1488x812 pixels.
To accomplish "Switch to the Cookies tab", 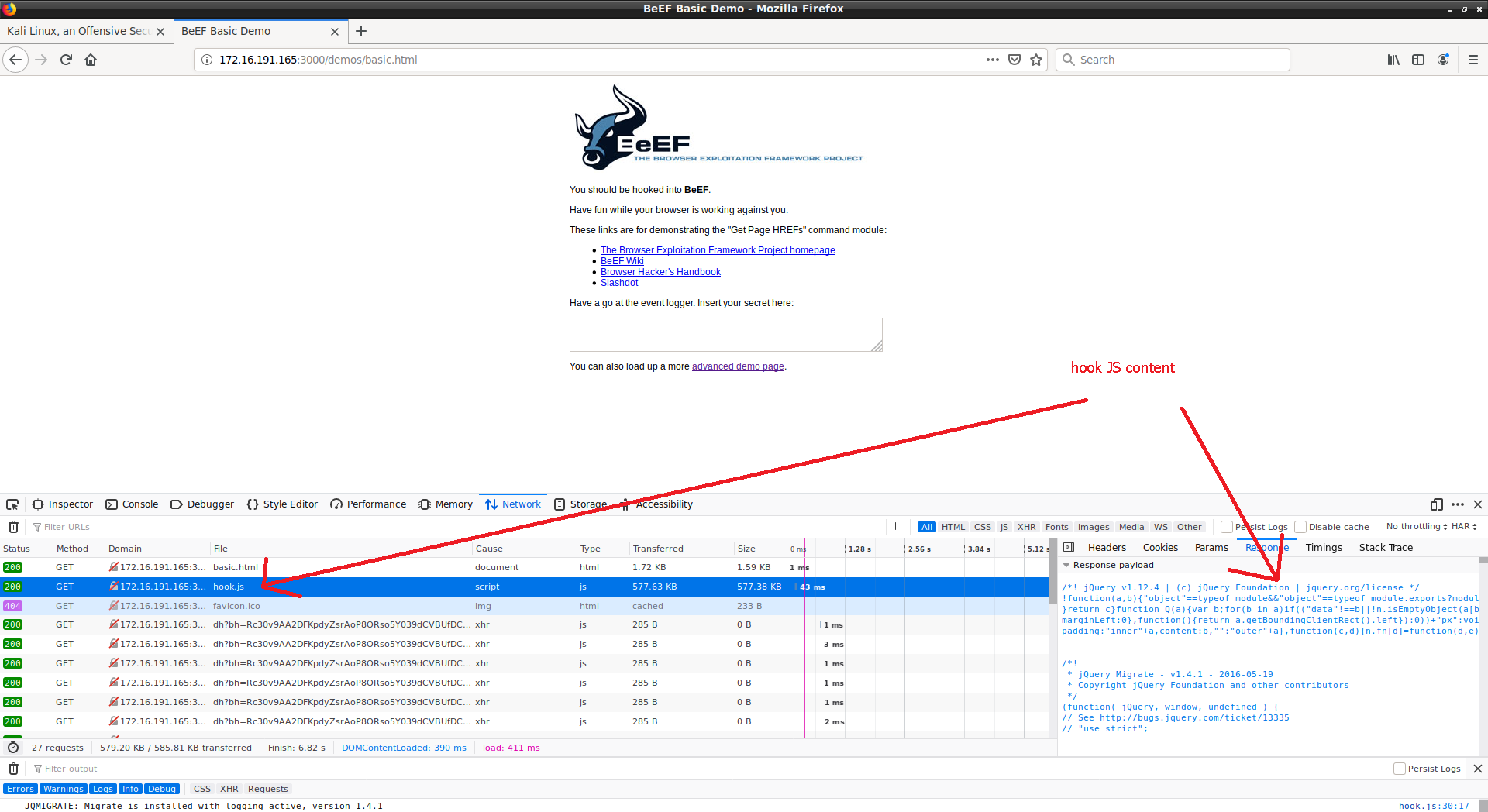I will tap(1160, 547).
